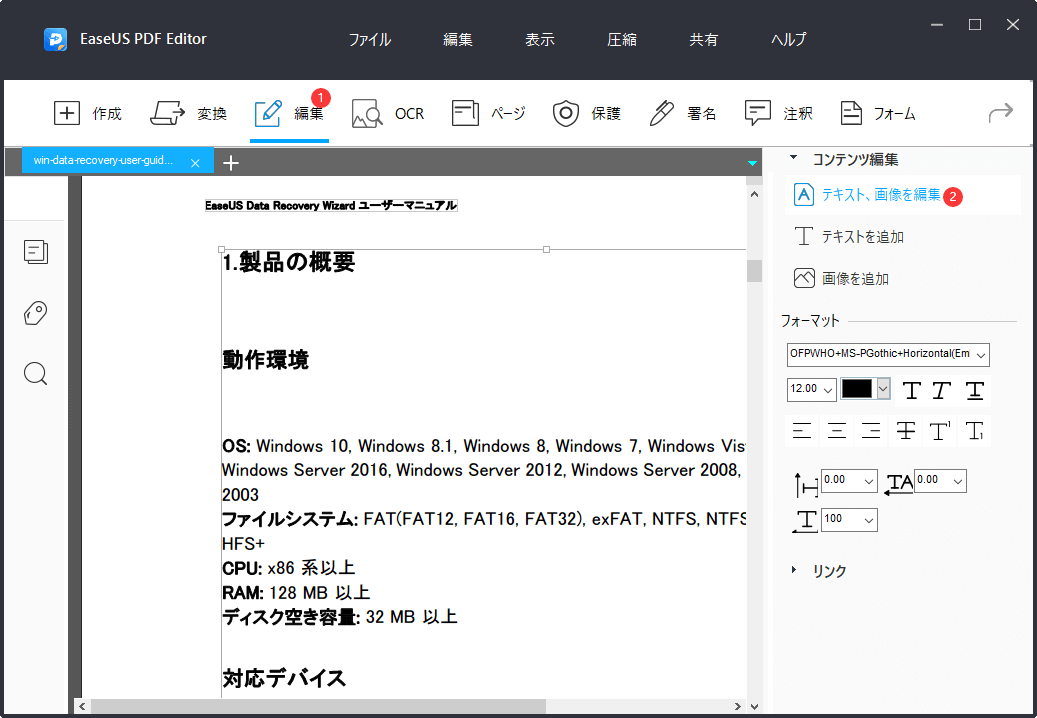Open the document search sidebar panel
The width and height of the screenshot is (1037, 718).
(35, 373)
